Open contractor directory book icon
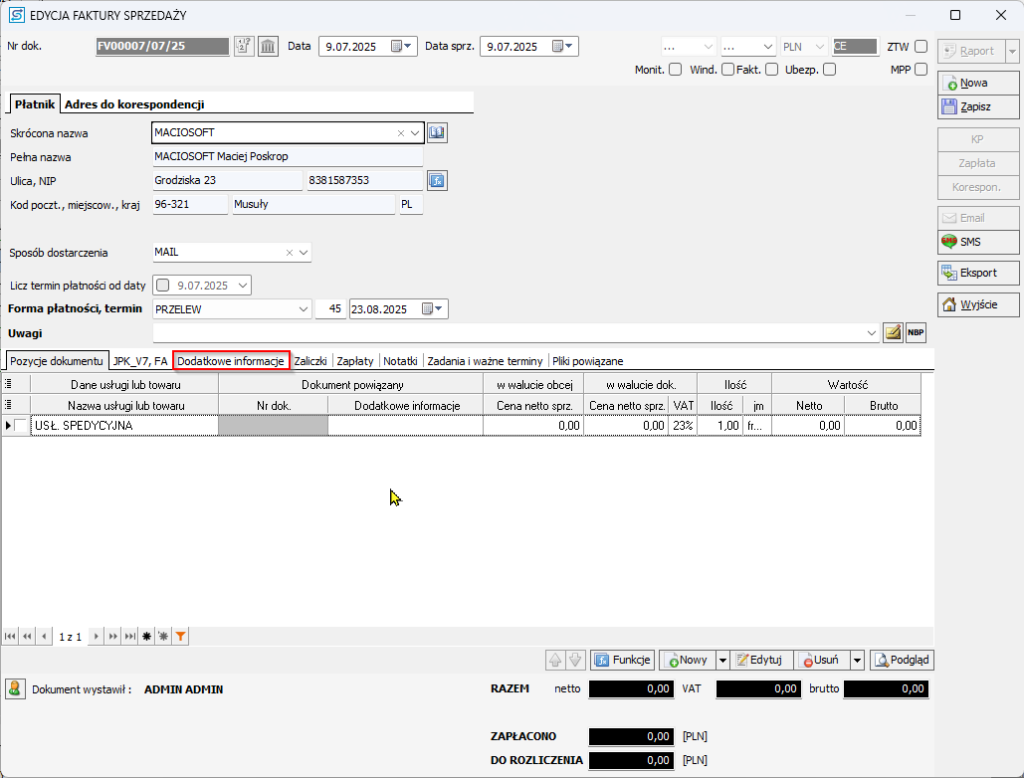Image resolution: width=1024 pixels, height=778 pixels. click(436, 132)
